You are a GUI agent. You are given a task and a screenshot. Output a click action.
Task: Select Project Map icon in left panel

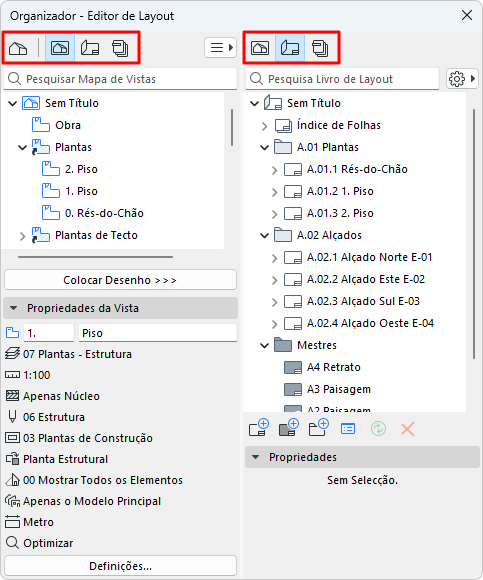point(18,48)
